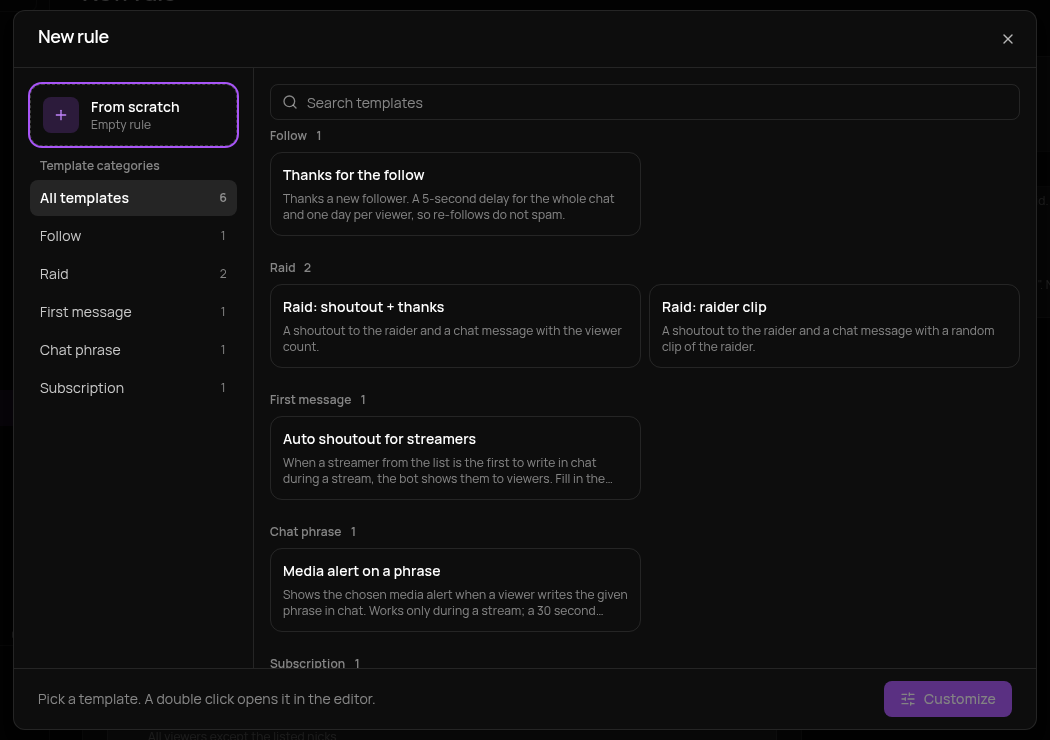Focus the Search templates field
Screen dimensions: 1050x740
click(x=644, y=102)
